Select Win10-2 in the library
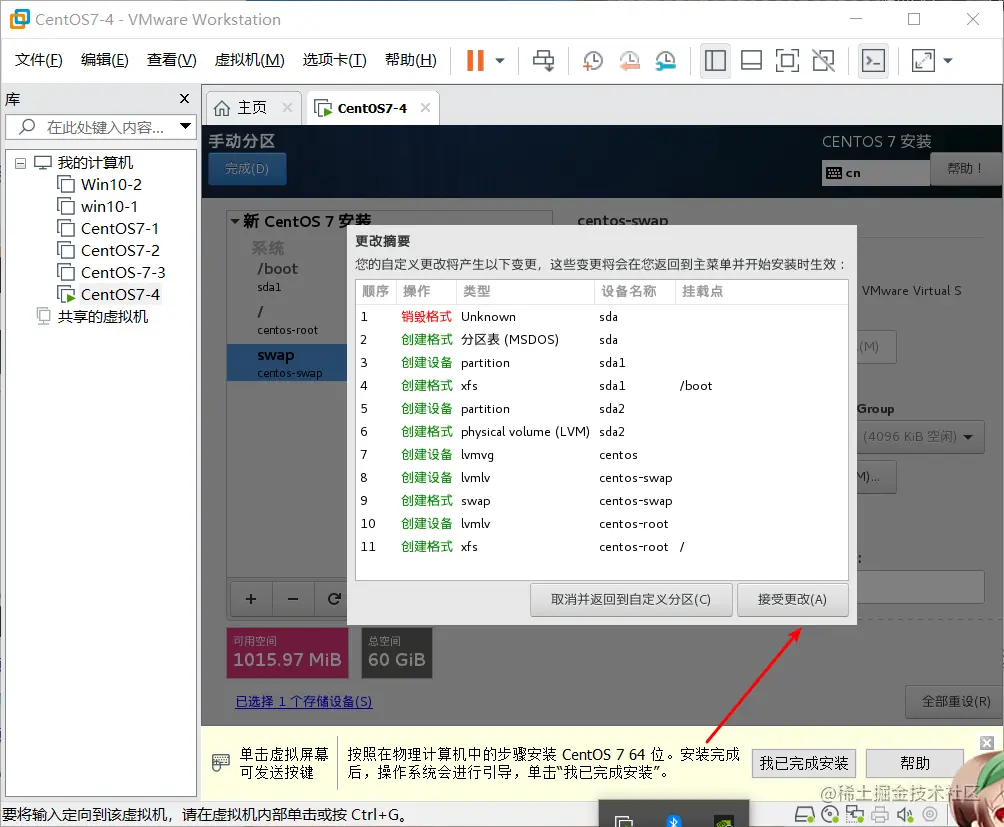Viewport: 1004px width, 827px height. click(111, 185)
